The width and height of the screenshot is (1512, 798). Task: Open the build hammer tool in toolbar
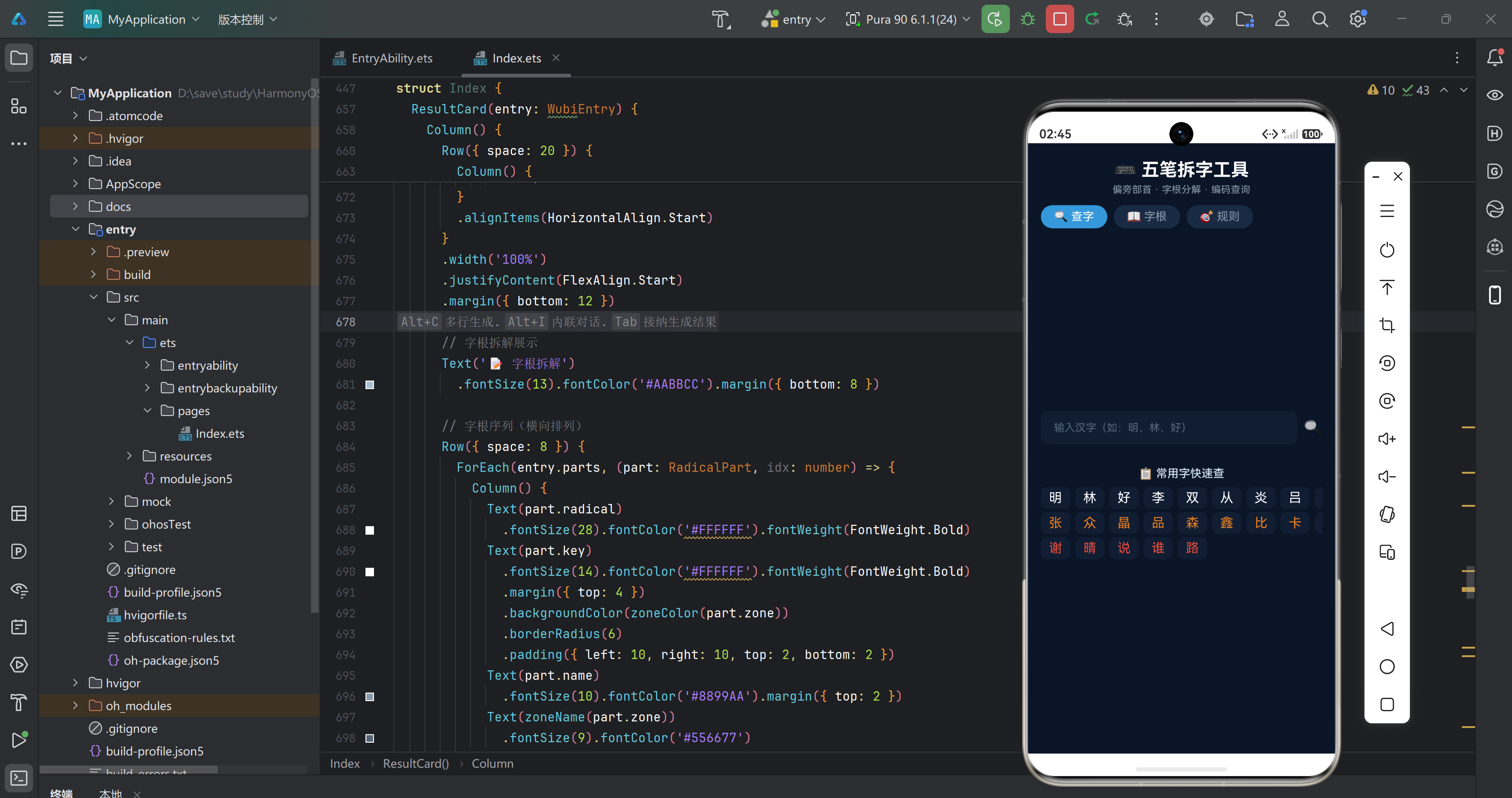(x=721, y=19)
